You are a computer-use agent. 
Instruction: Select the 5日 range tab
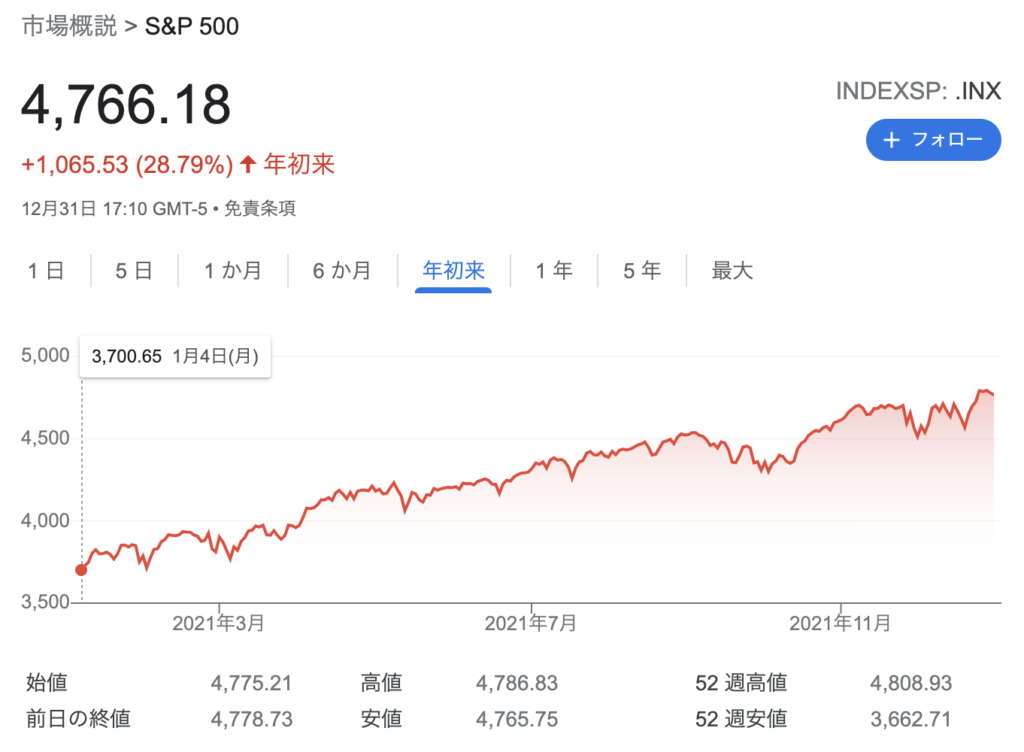tap(134, 270)
